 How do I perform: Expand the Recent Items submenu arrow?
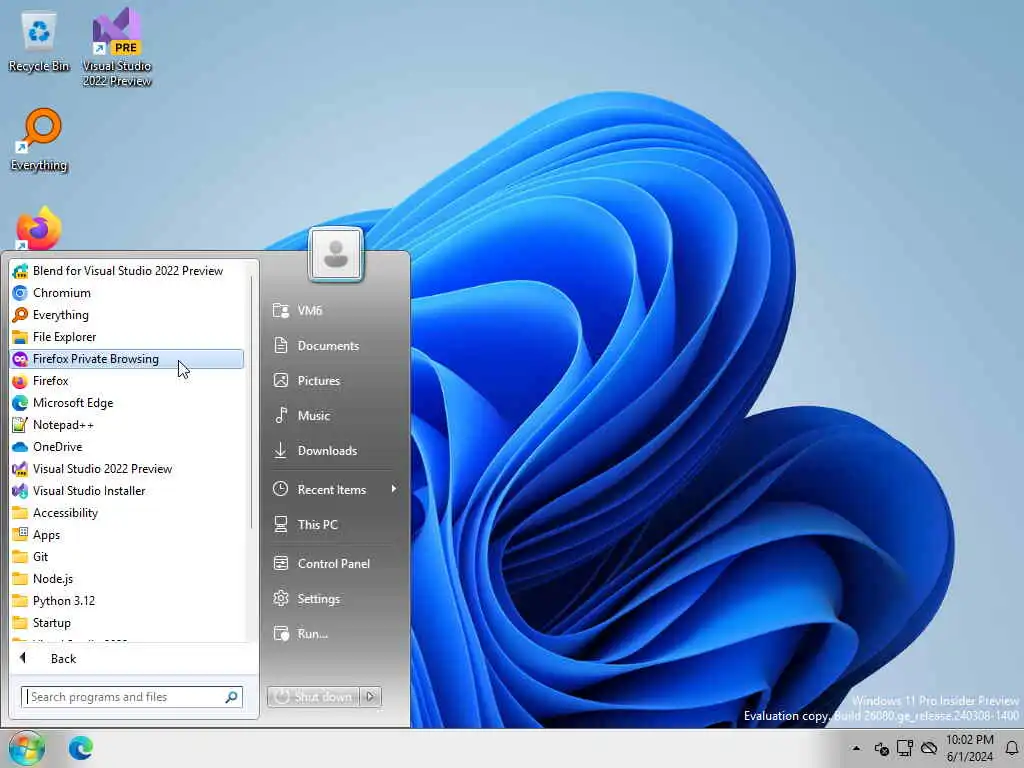pos(394,489)
